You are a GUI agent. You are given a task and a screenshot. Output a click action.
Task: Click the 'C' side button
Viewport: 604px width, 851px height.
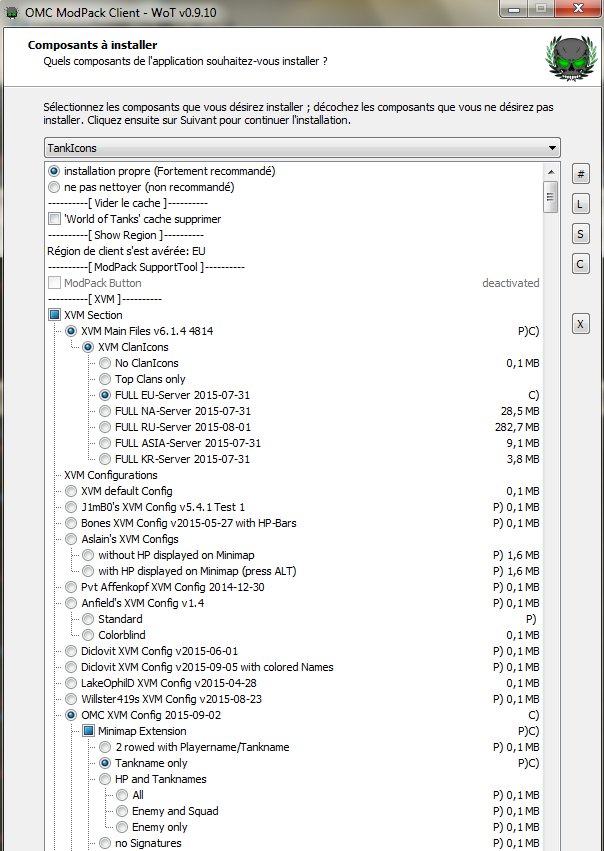click(580, 264)
